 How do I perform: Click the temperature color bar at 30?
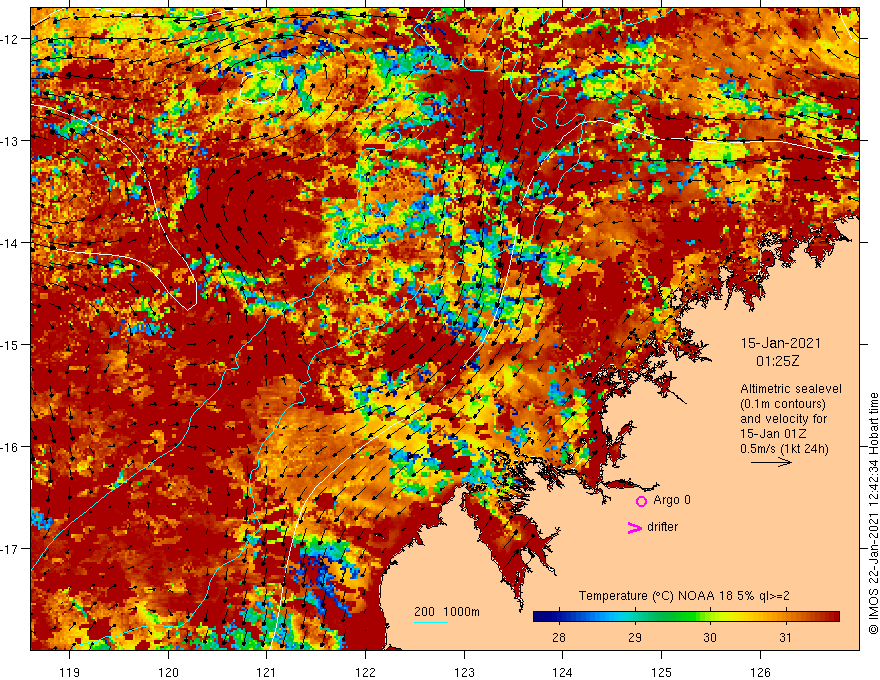[710, 617]
